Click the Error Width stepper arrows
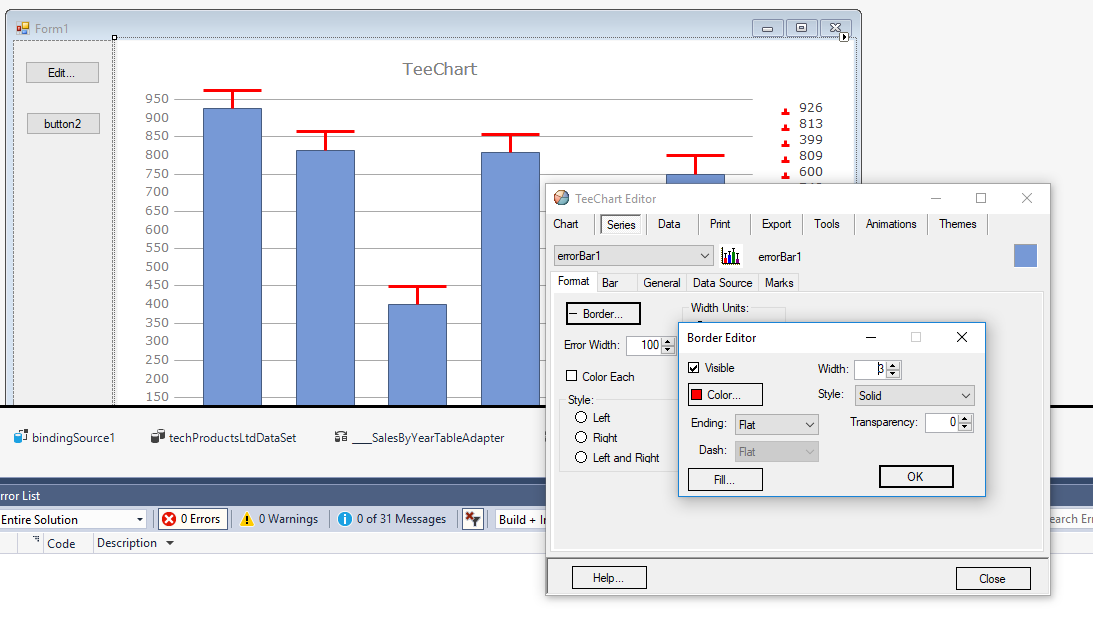This screenshot has height=630, width=1093. 668,345
